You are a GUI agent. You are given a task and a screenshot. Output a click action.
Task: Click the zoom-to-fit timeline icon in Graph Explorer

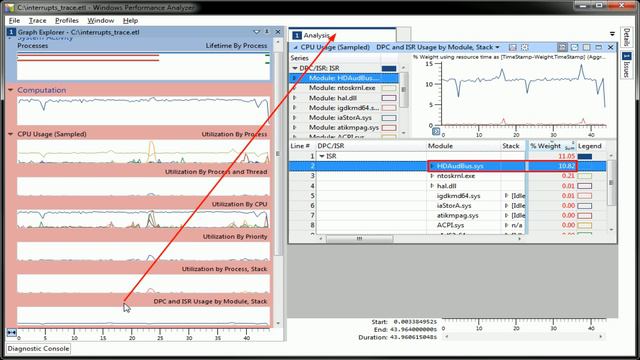pos(11,333)
